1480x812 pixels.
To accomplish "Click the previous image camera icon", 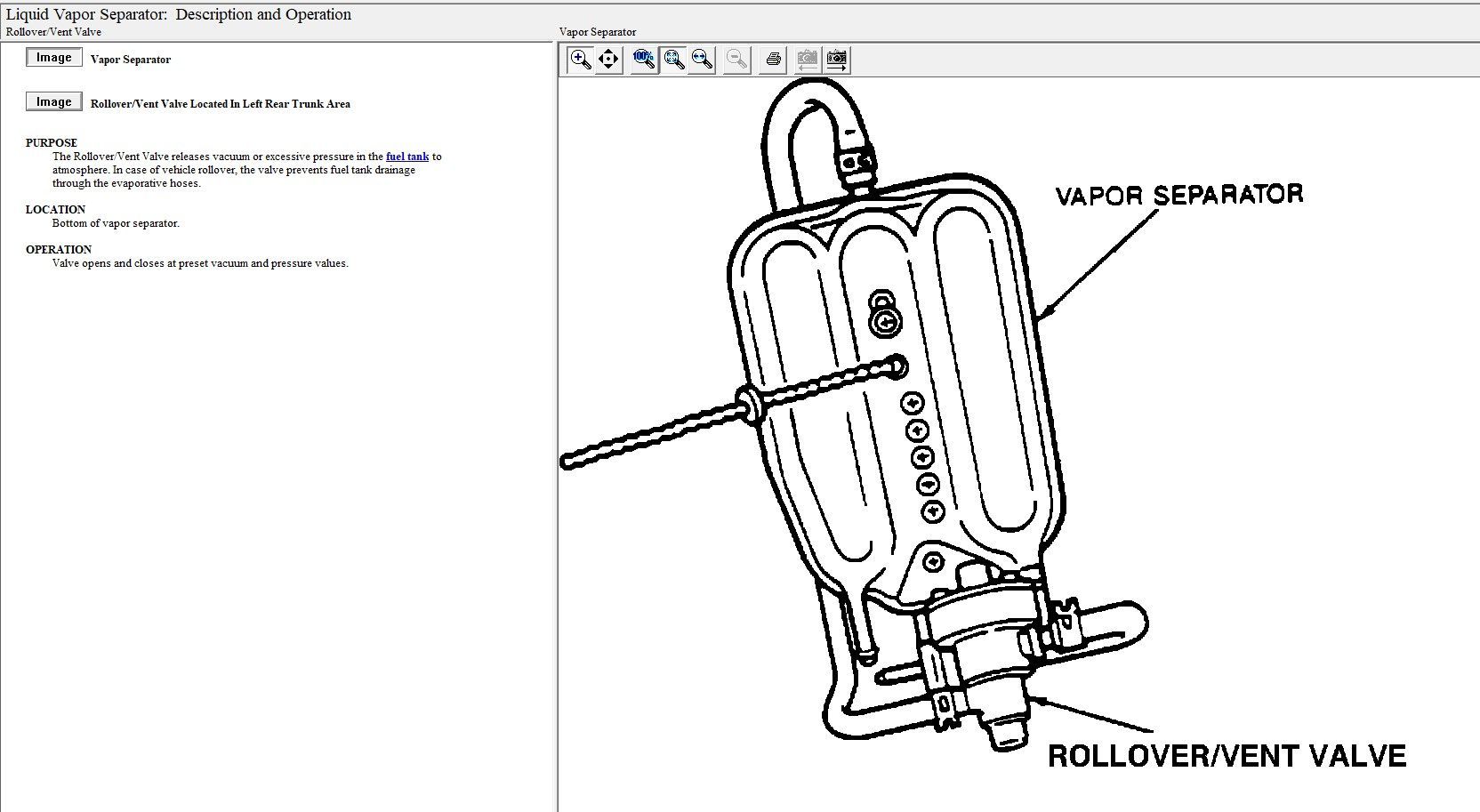I will coord(807,60).
